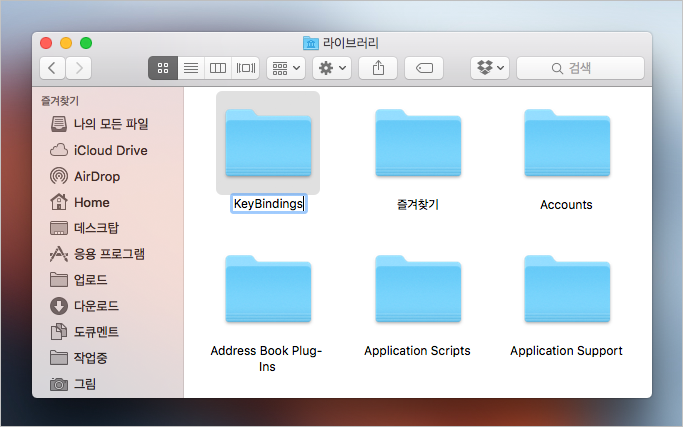683x427 pixels.
Task: Open the Dropbox toolbar dropdown
Action: 490,68
